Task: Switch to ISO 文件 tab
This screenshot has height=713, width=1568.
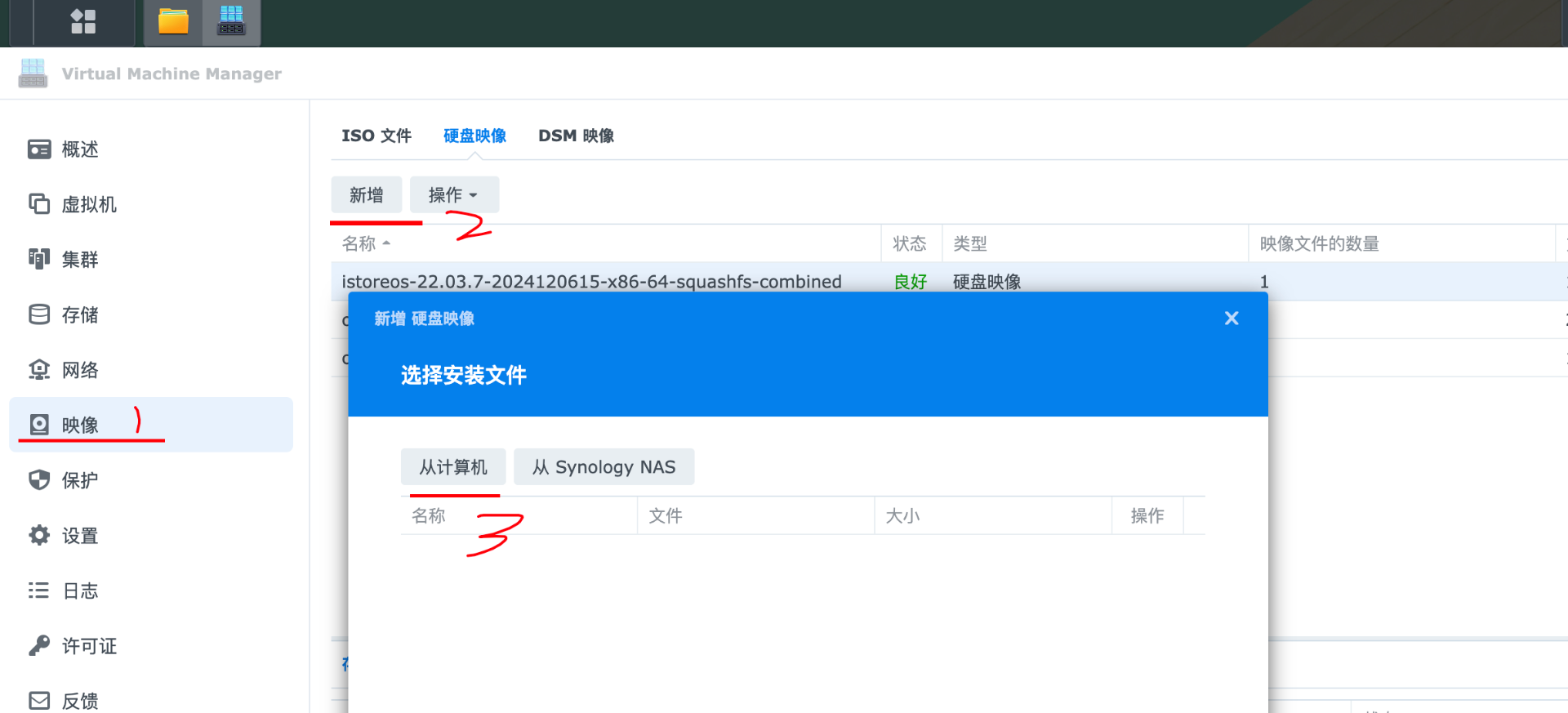Action: (376, 136)
